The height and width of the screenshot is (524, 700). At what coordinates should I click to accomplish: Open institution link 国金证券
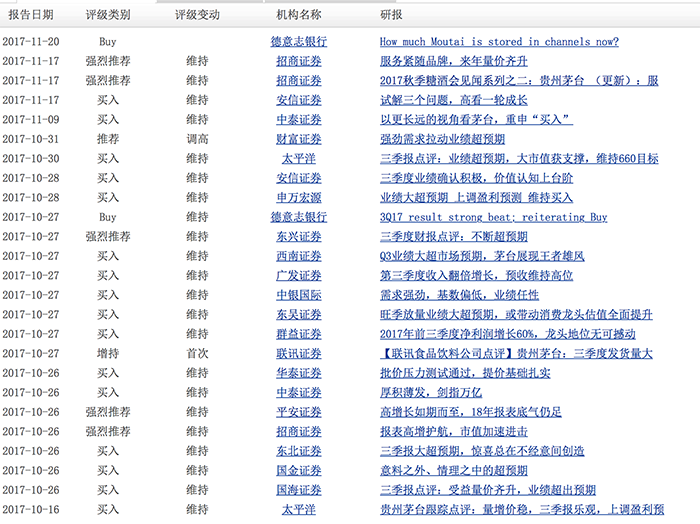click(x=299, y=470)
